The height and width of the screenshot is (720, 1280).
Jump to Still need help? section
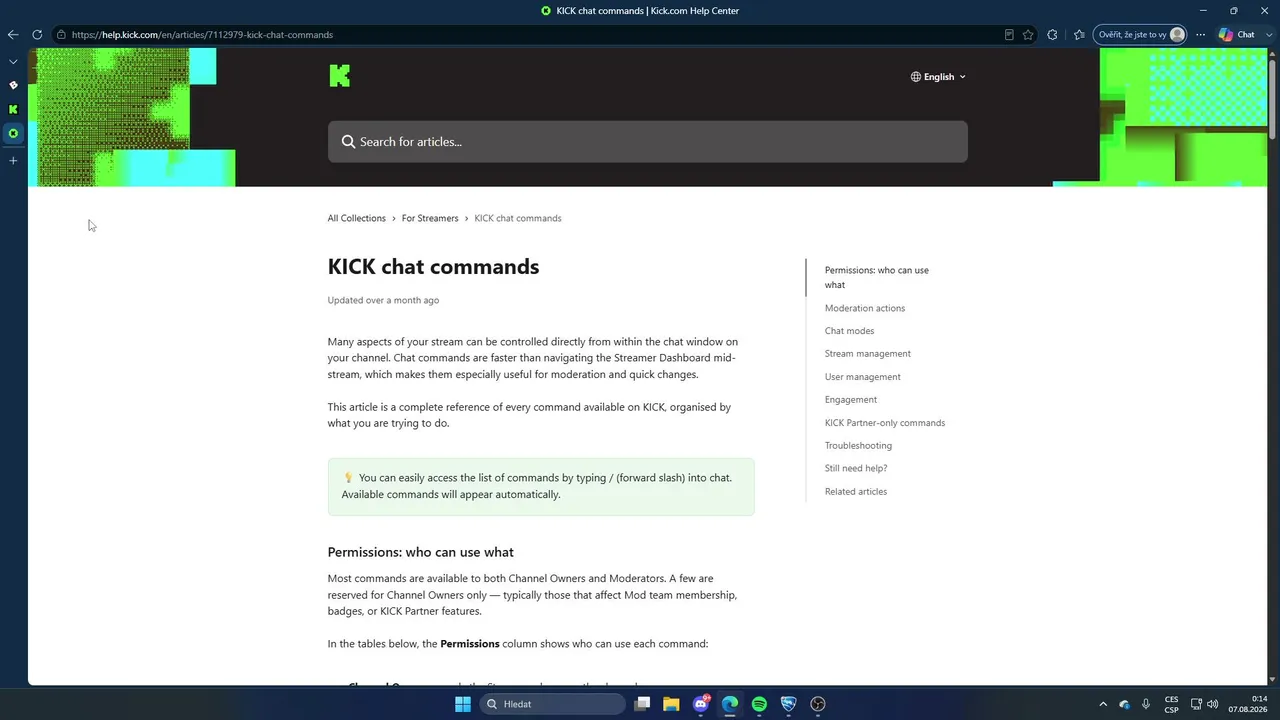click(x=856, y=468)
